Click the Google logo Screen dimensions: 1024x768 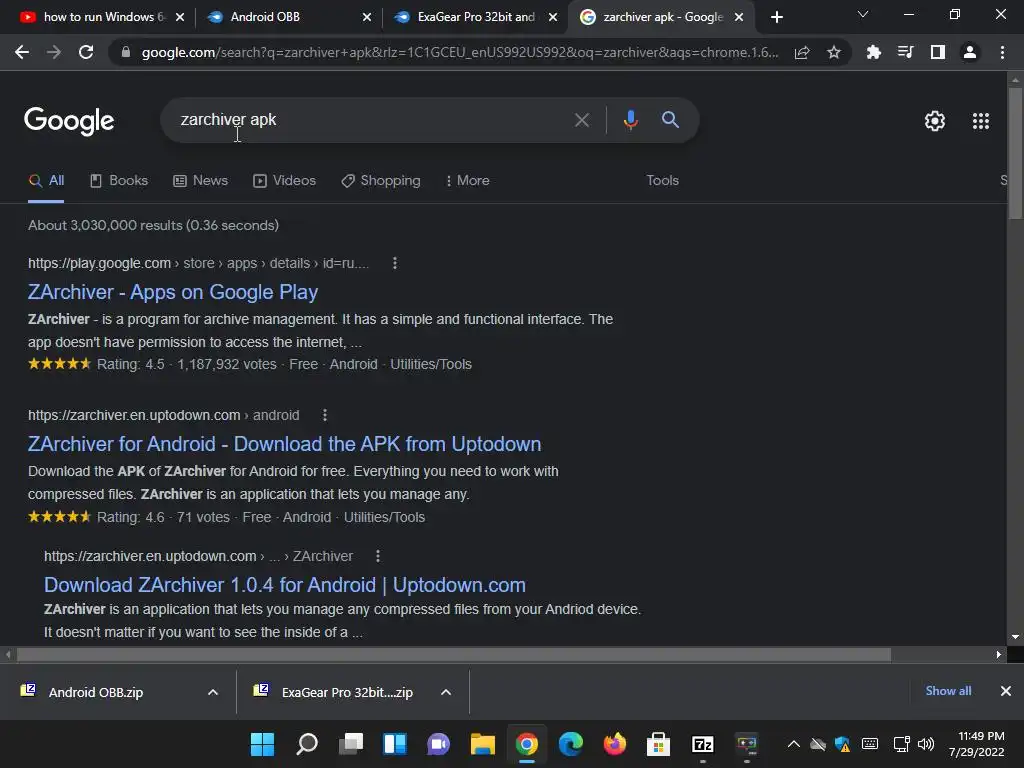pos(69,121)
